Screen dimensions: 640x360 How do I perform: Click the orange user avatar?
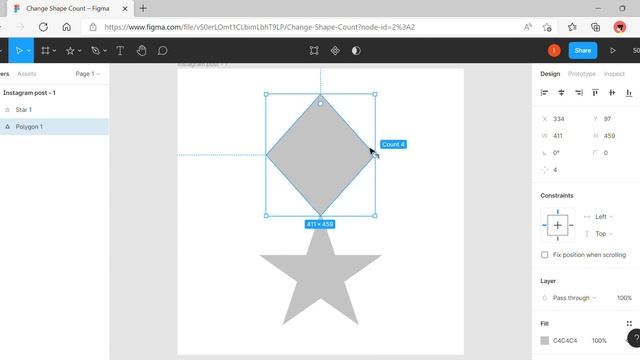[554, 51]
